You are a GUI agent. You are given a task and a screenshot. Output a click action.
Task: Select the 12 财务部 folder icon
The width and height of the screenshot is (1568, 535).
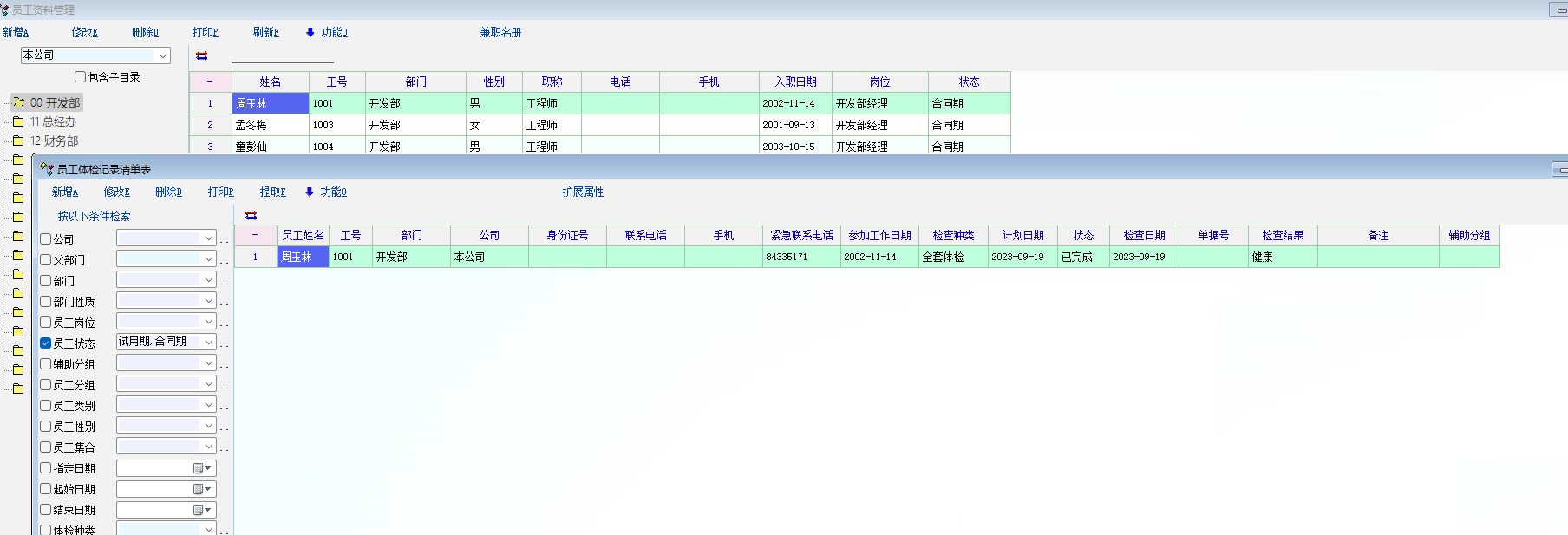[x=17, y=141]
